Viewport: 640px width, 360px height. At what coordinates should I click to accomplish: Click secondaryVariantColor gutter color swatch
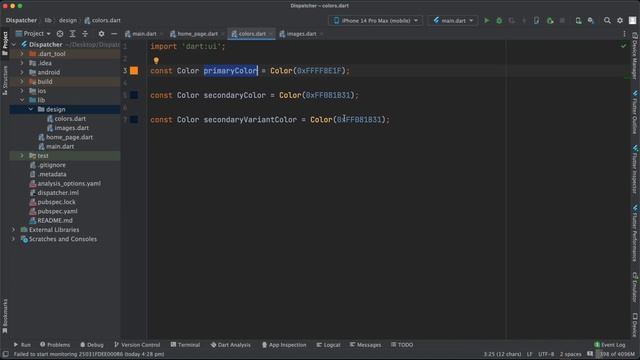click(134, 120)
